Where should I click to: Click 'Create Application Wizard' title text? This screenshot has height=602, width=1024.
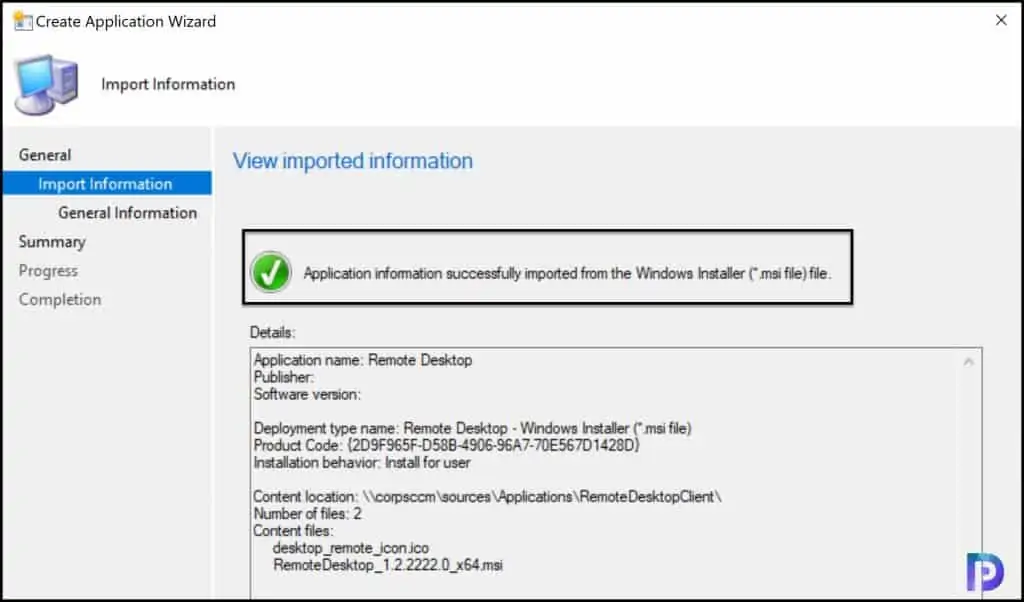click(125, 21)
